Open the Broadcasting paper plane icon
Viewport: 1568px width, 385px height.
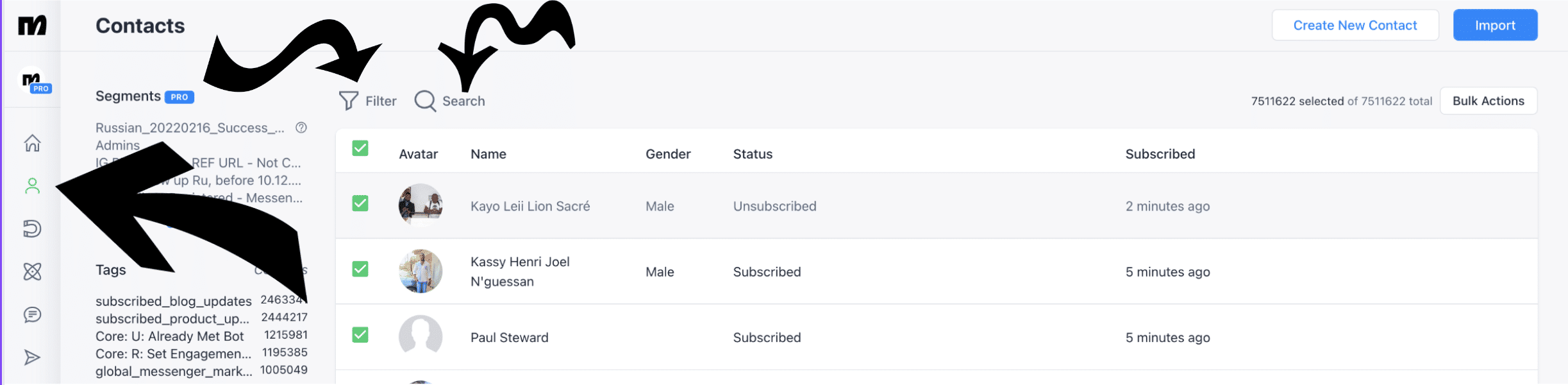32,357
